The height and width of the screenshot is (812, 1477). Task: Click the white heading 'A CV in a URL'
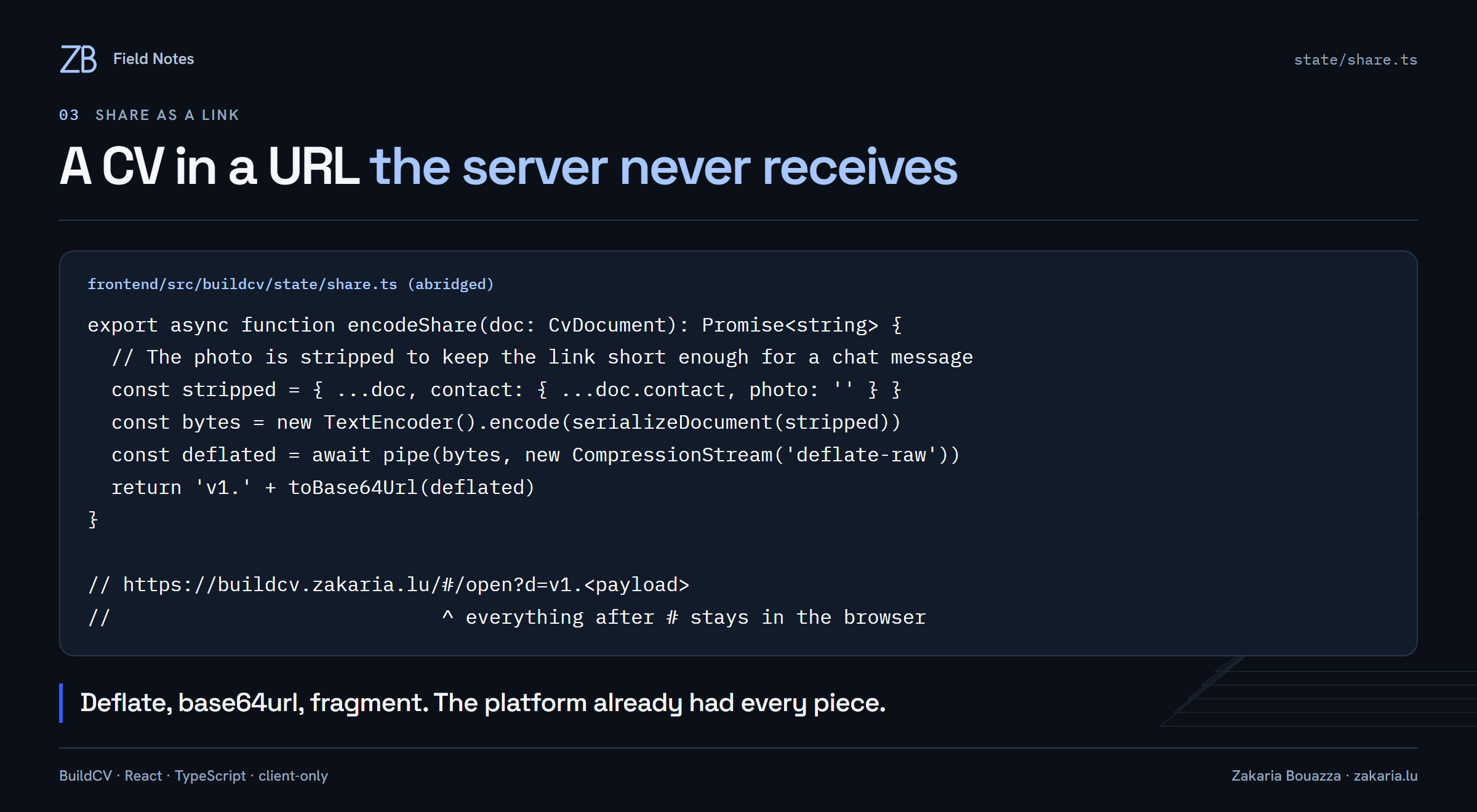(209, 166)
